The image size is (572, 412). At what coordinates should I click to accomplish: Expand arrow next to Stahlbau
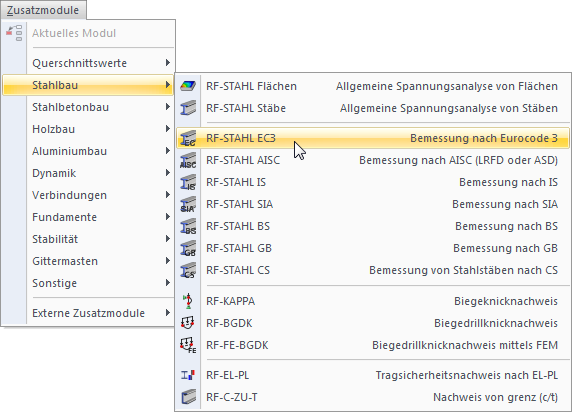pos(167,85)
